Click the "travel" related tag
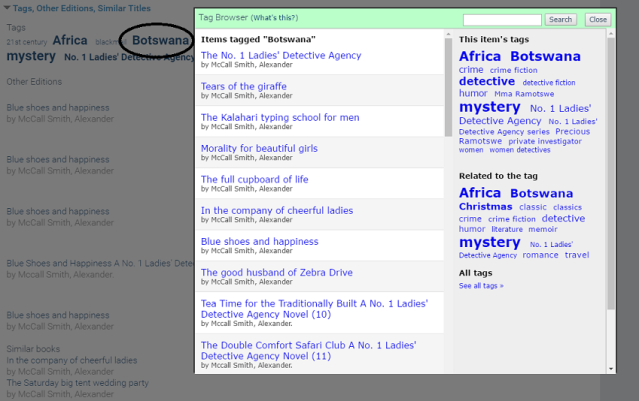The height and width of the screenshot is (401, 639). 577,255
